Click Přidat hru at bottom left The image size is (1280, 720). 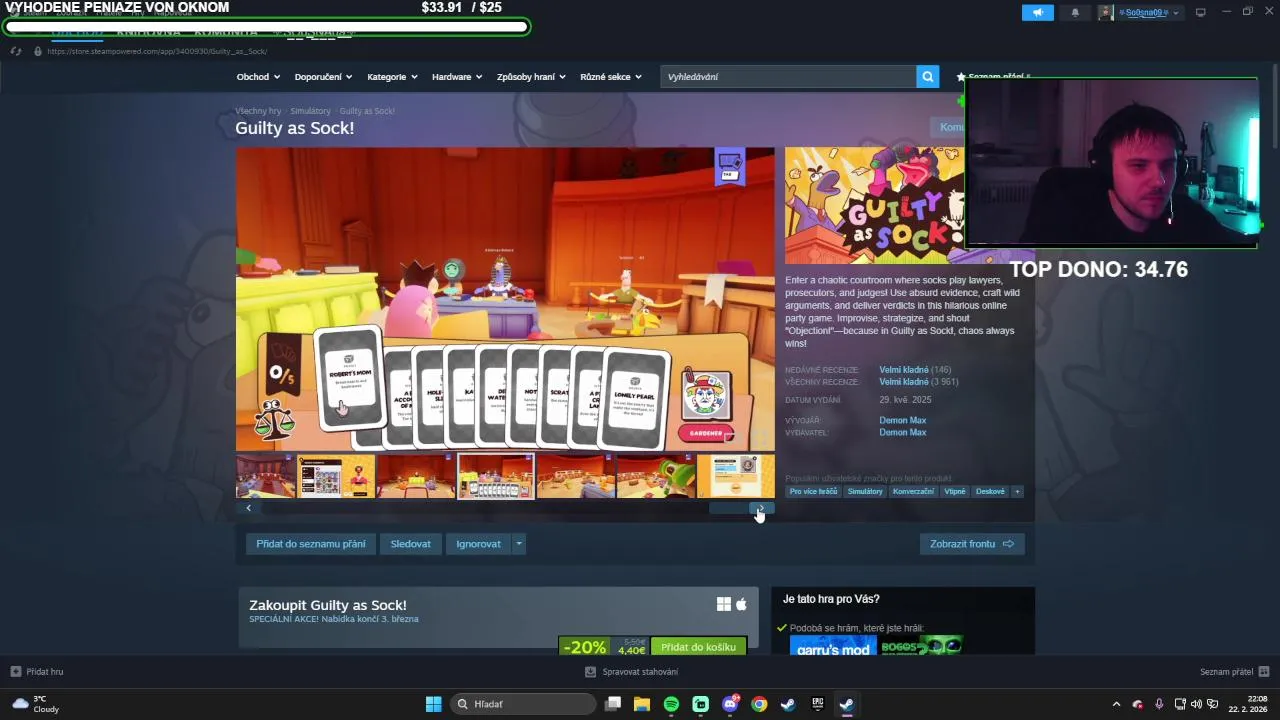click(x=37, y=672)
